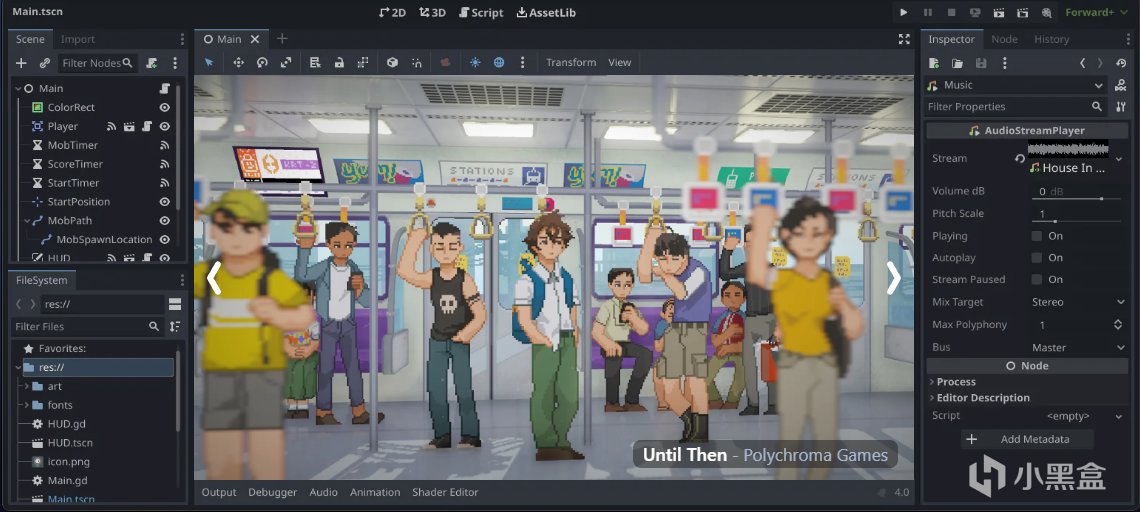
Task: Hide the MobPath node
Action: point(165,220)
